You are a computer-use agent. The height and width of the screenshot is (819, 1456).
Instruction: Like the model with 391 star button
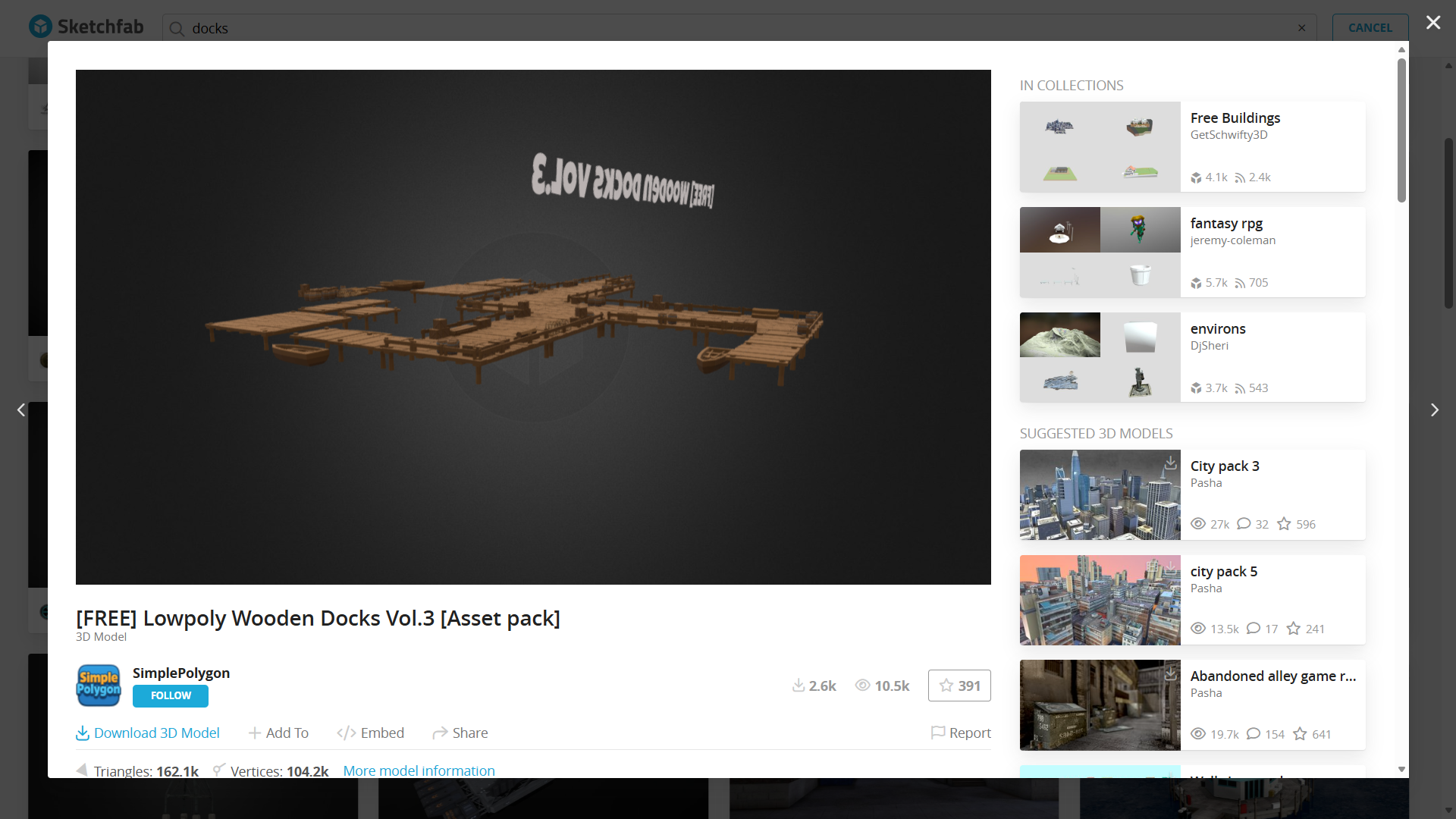(959, 686)
